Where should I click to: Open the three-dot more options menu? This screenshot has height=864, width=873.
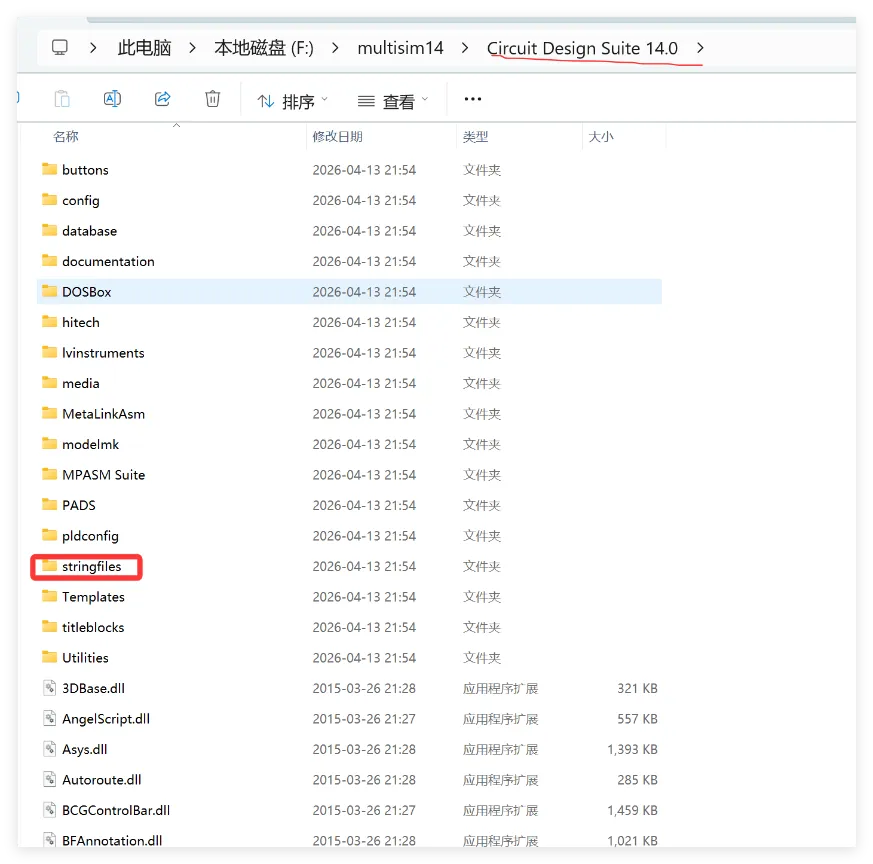473,99
